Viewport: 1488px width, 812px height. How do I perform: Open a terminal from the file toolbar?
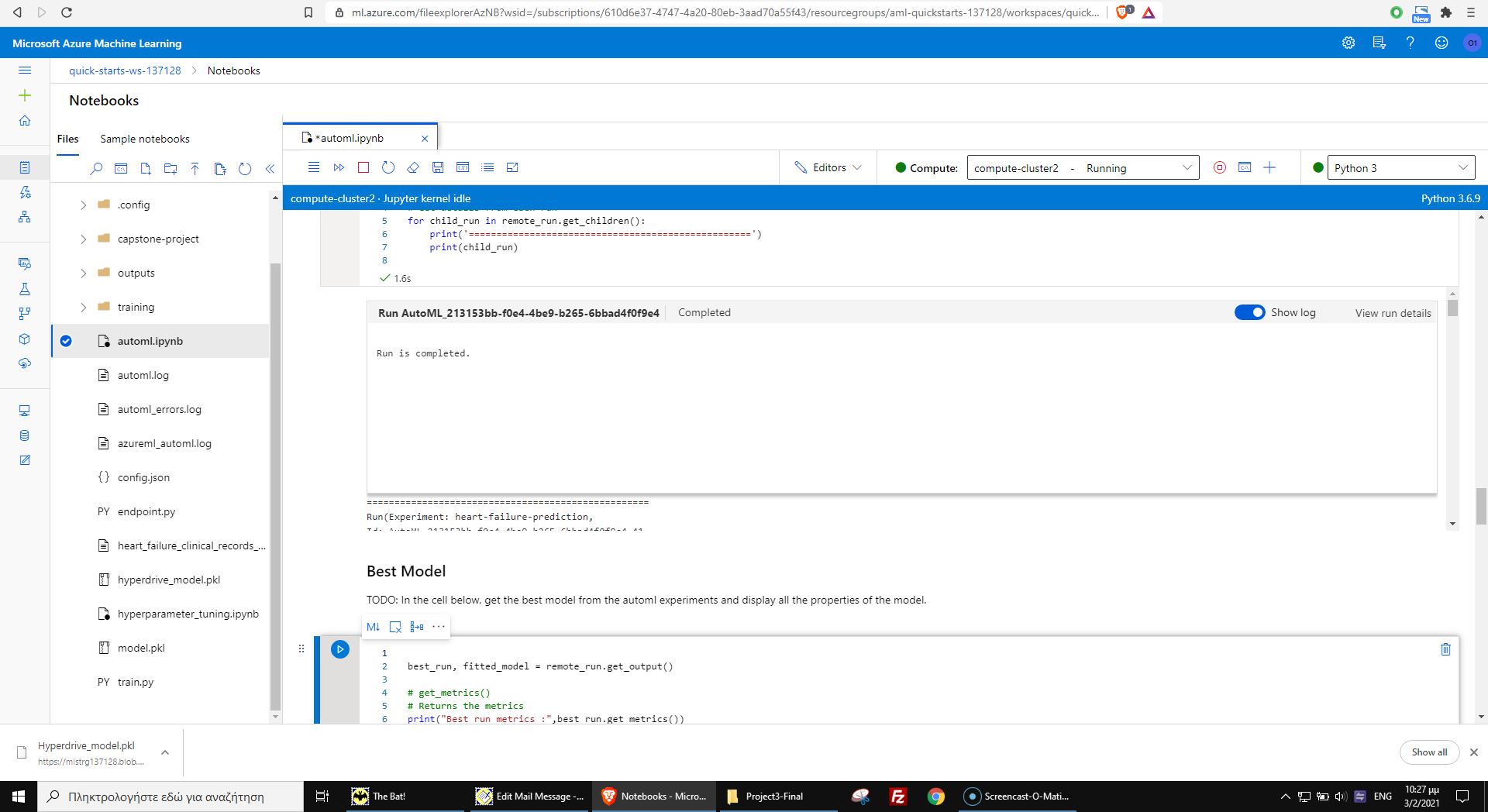coord(121,169)
